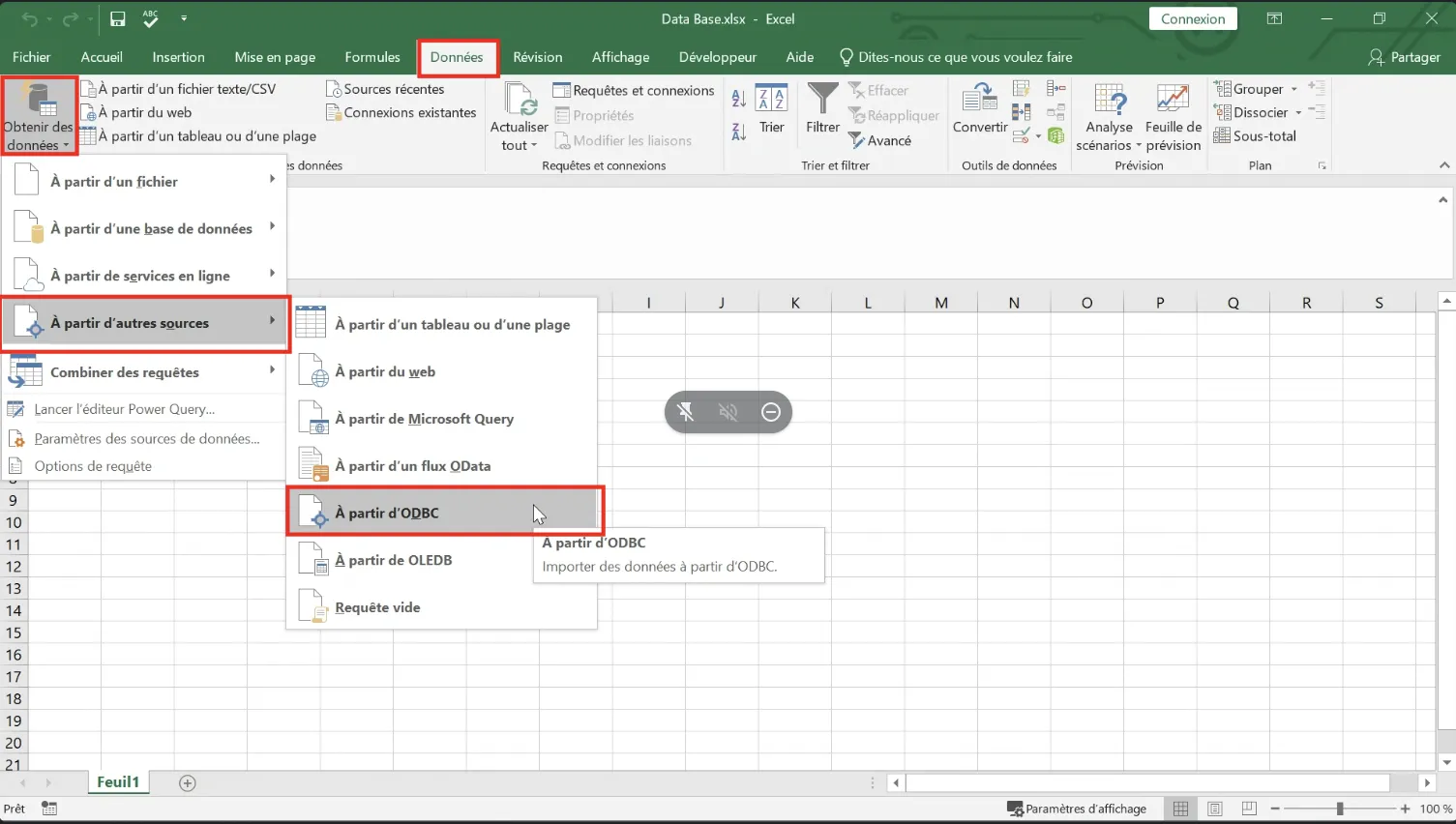
Task: Toggle the Filtrer funnel button
Action: coord(822,108)
